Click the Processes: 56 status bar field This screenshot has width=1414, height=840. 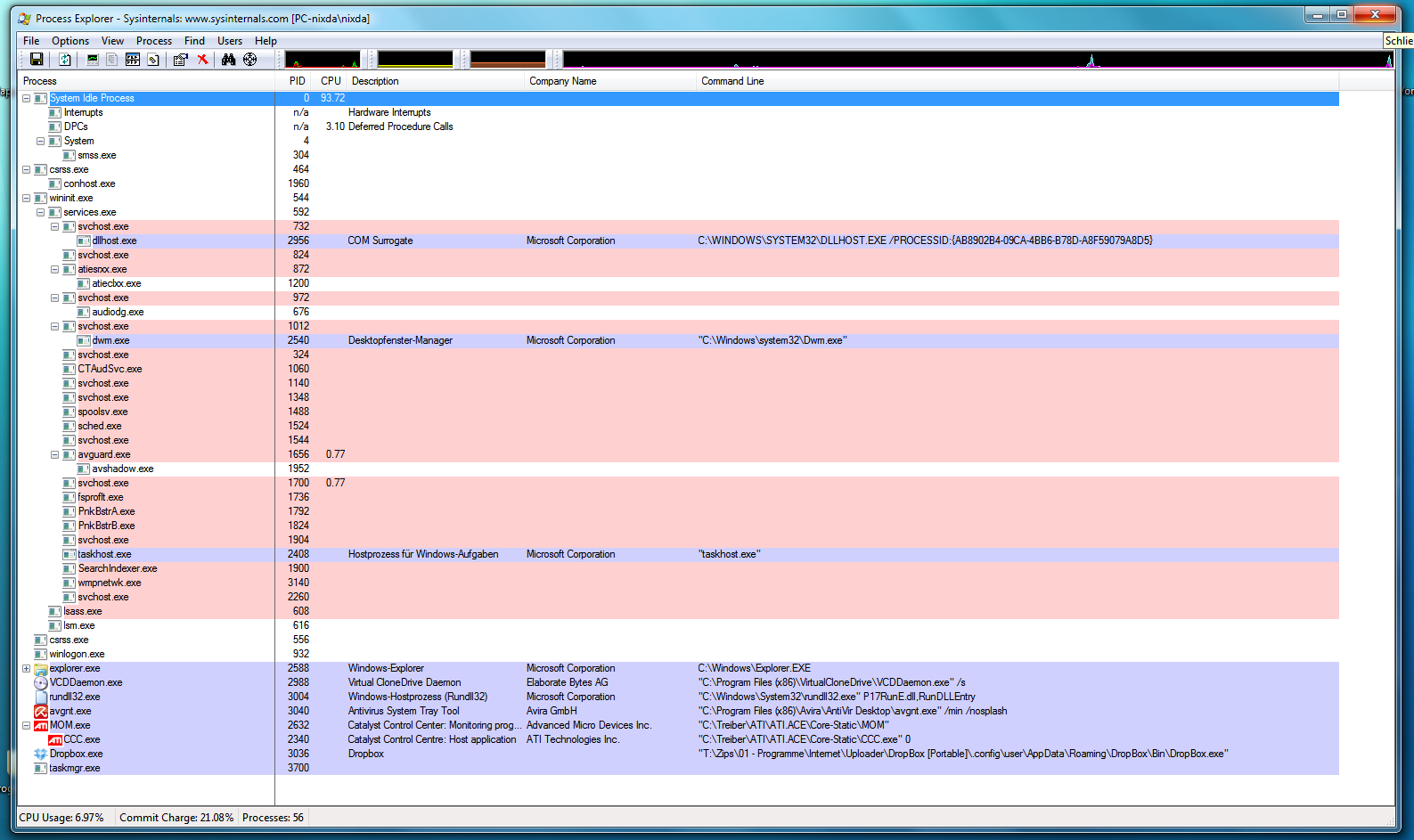(273, 818)
